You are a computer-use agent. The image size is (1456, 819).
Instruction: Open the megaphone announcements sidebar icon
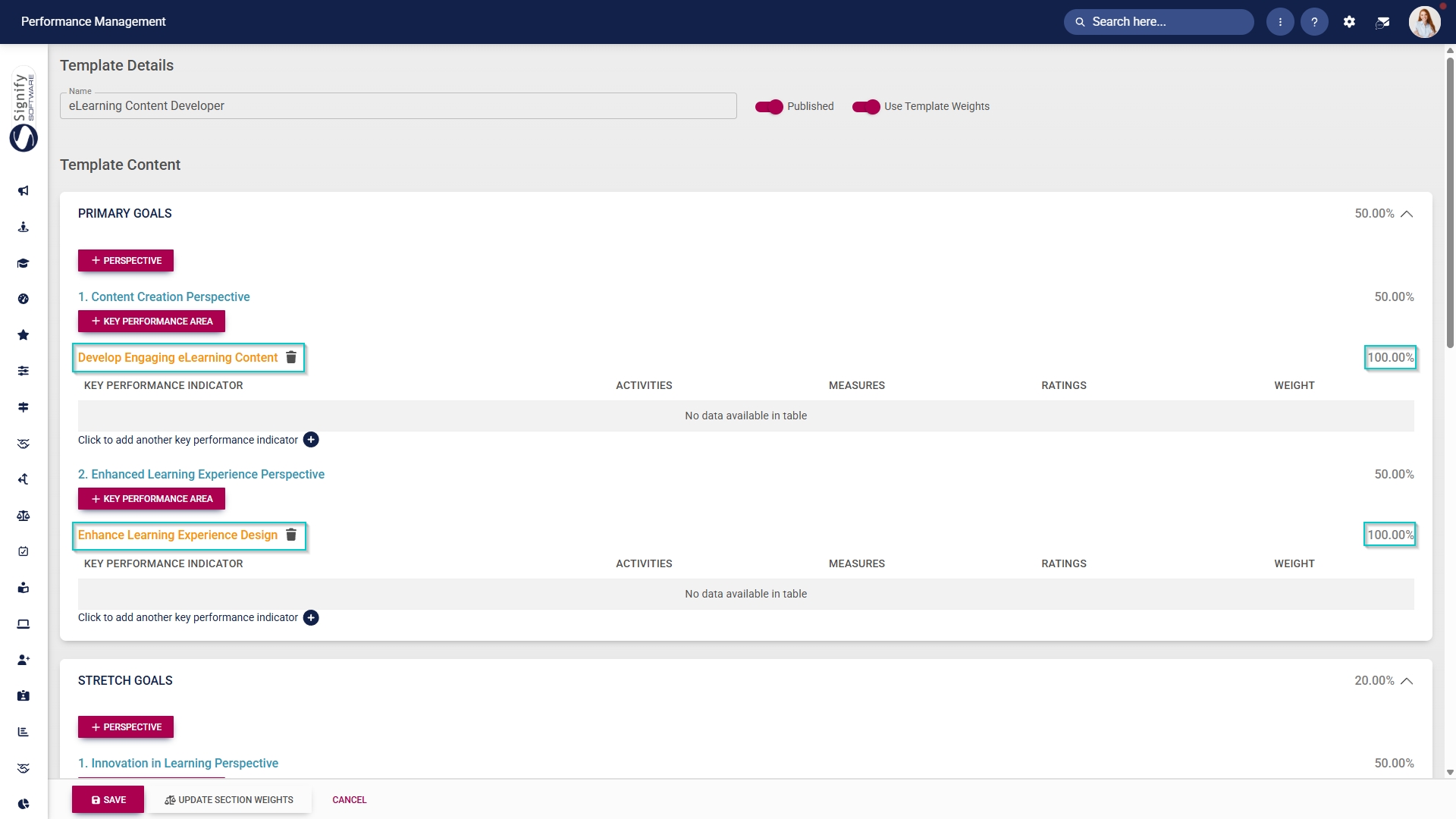(x=24, y=191)
